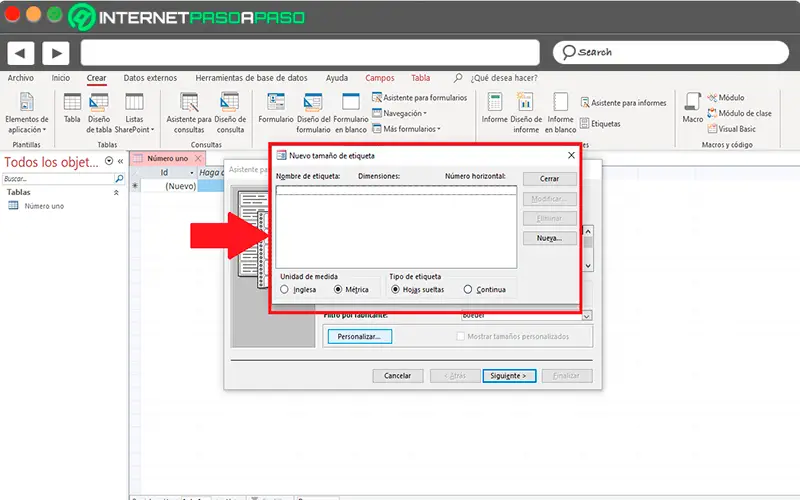
Task: Click the browser forward arrow button
Action: coord(56,53)
